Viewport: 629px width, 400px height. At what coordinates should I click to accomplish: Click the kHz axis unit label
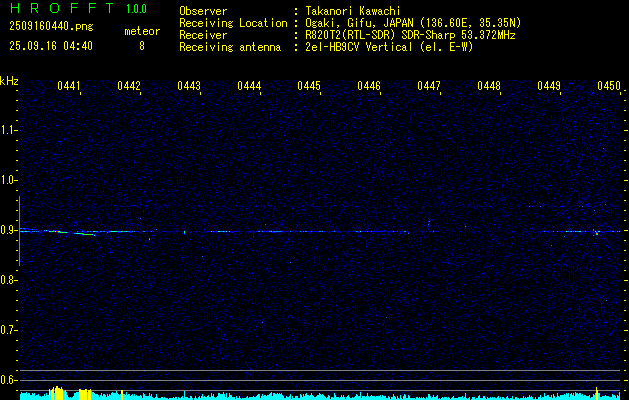(x=9, y=81)
